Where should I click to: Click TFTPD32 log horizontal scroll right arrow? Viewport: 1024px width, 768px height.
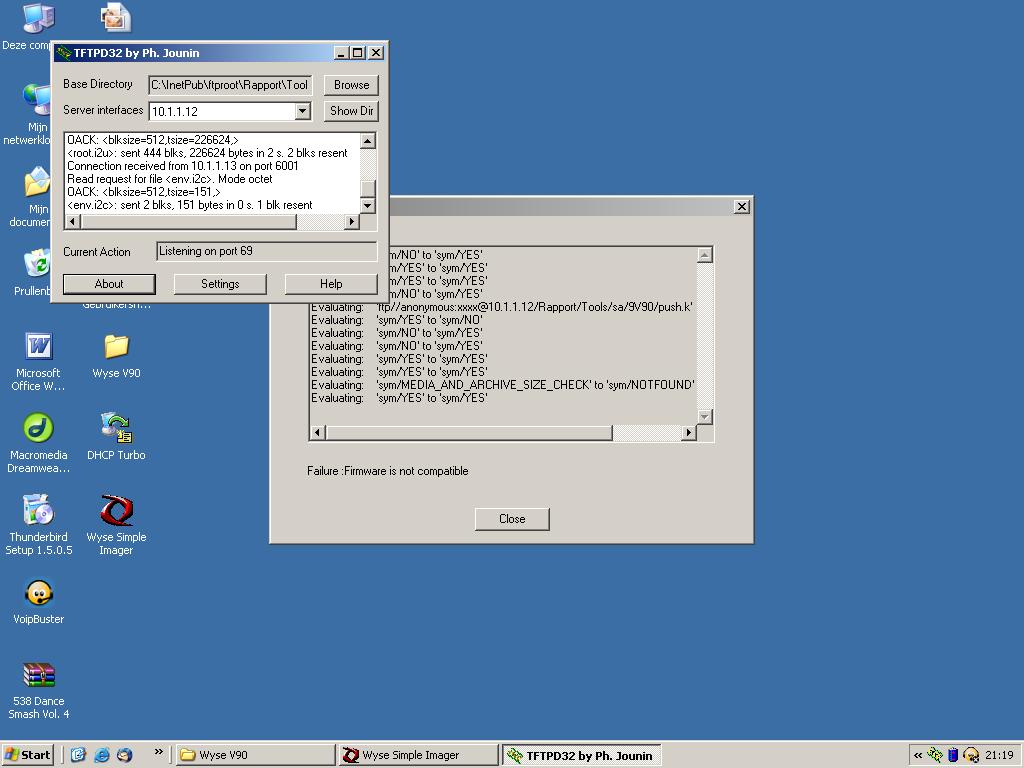(352, 221)
